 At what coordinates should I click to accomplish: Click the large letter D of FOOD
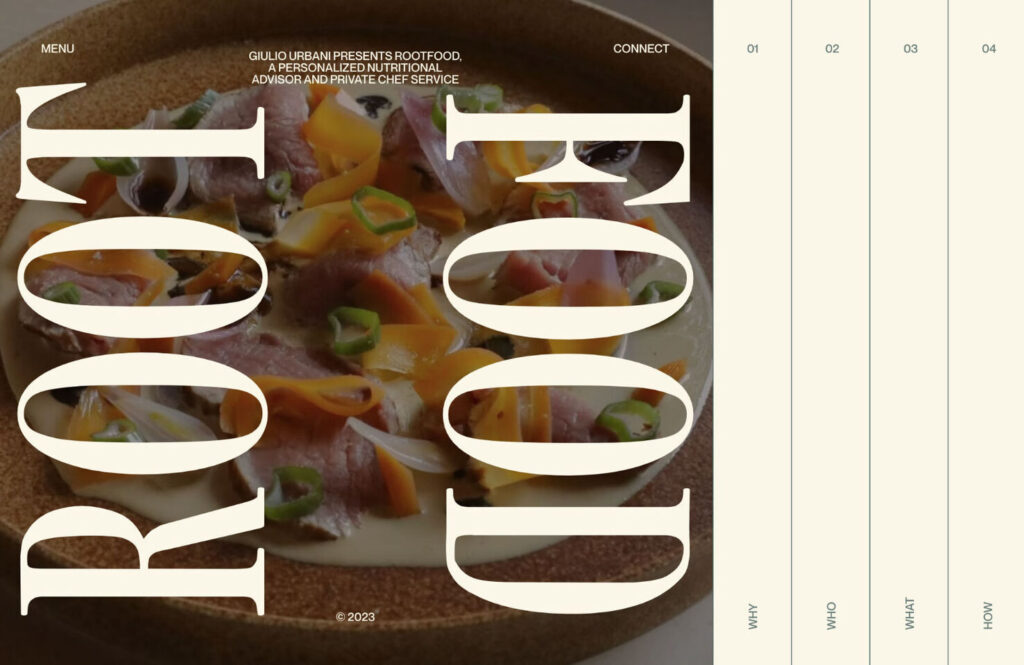pyautogui.click(x=568, y=551)
